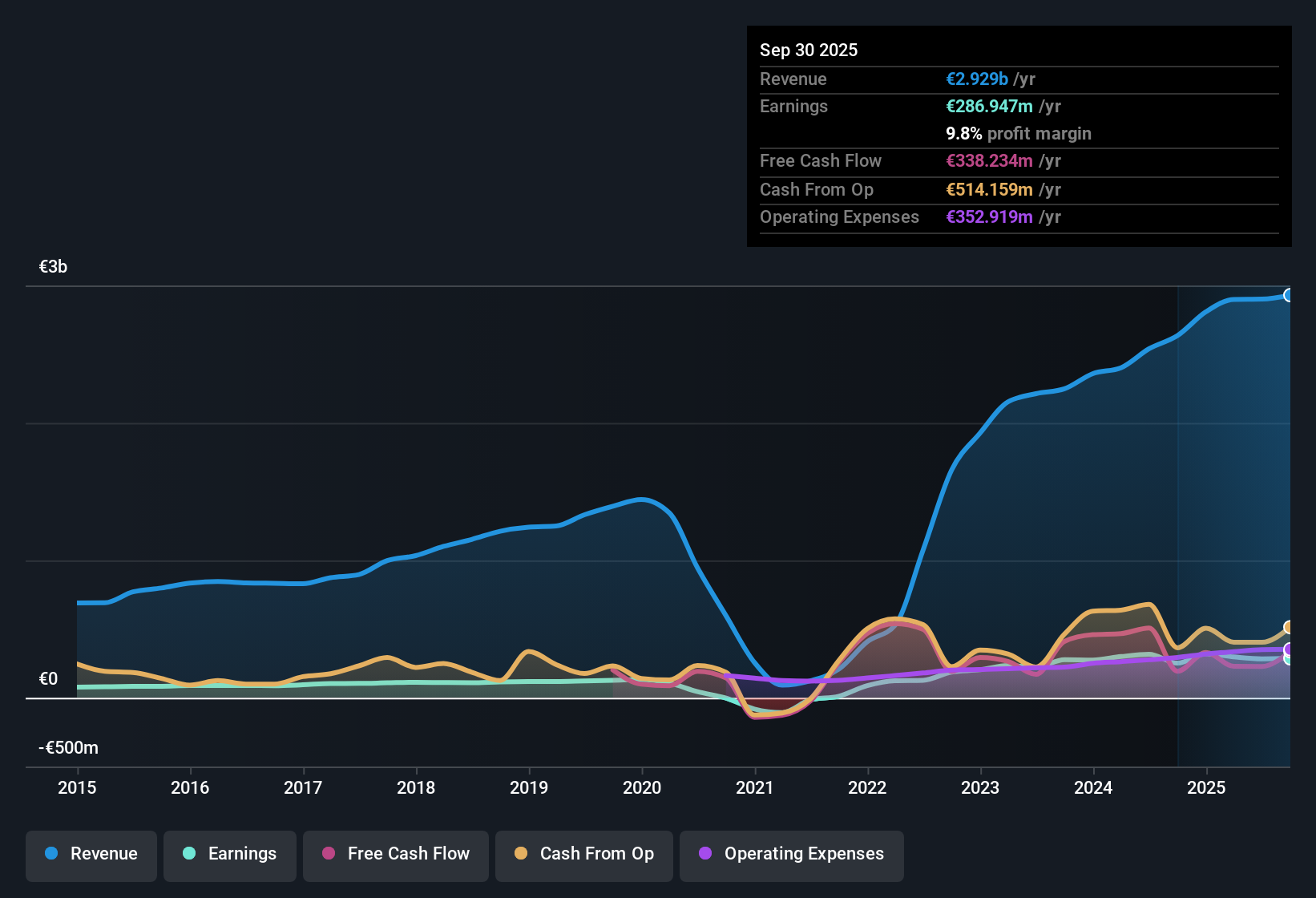The image size is (1316, 898).
Task: Select the Revenue end-point marker on the chart
Action: pyautogui.click(x=1288, y=295)
